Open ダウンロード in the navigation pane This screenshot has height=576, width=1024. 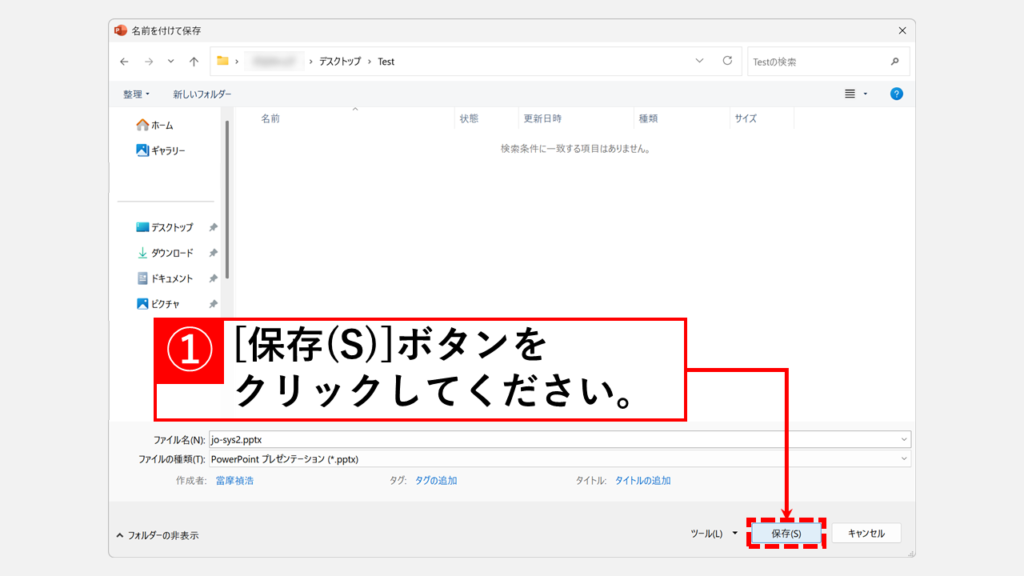165,253
